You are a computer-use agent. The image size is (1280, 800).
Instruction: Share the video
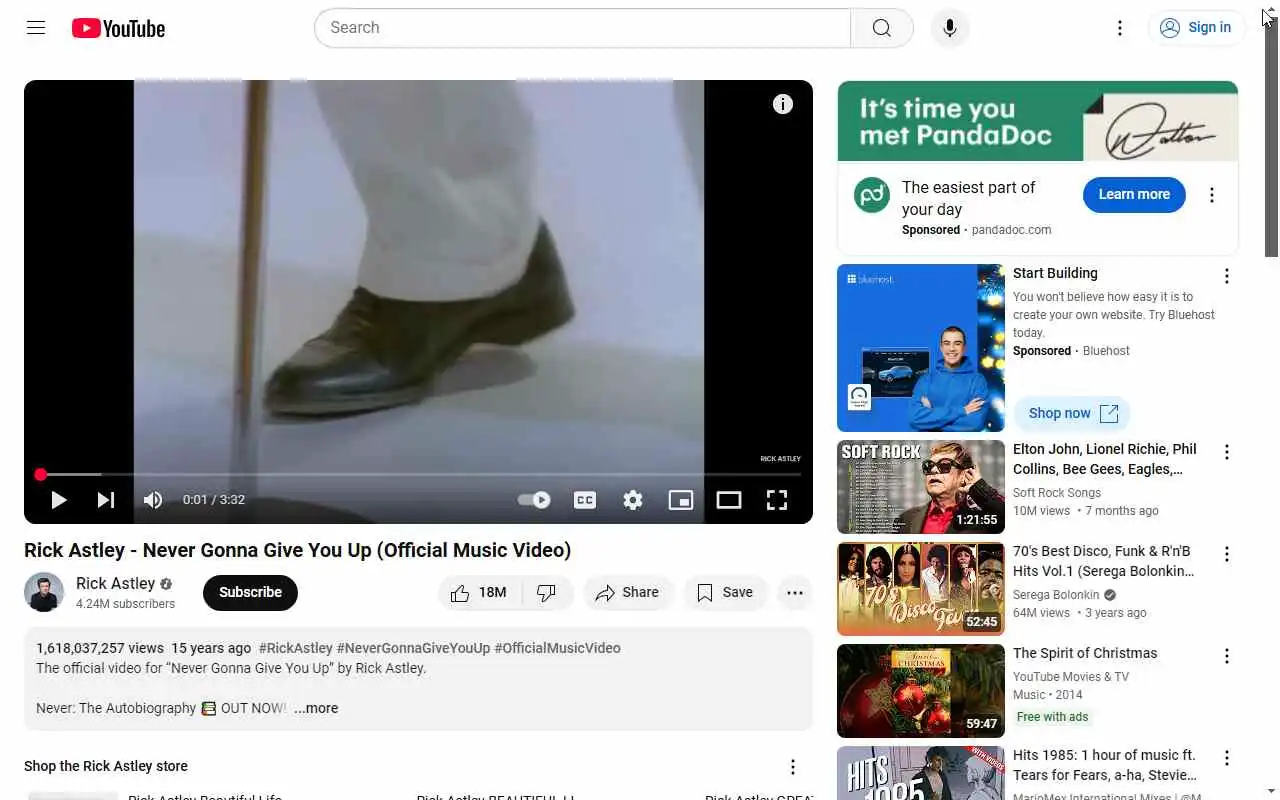(x=628, y=593)
